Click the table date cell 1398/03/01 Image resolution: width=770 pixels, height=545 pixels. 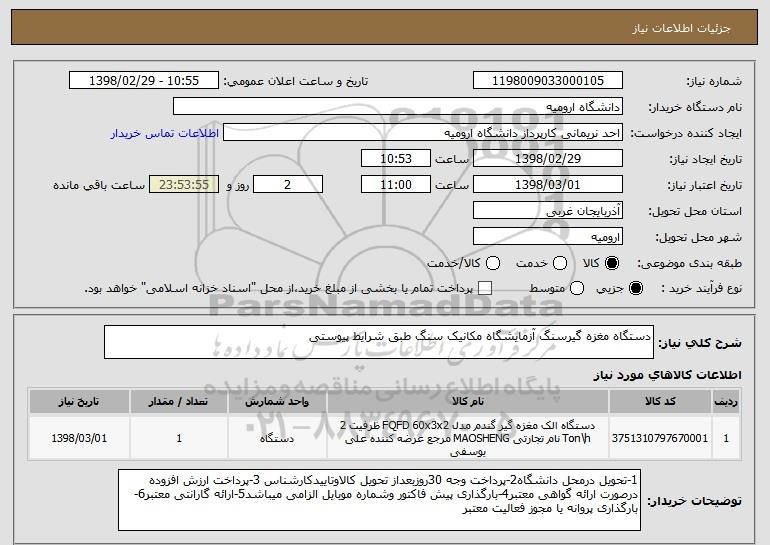pos(79,438)
